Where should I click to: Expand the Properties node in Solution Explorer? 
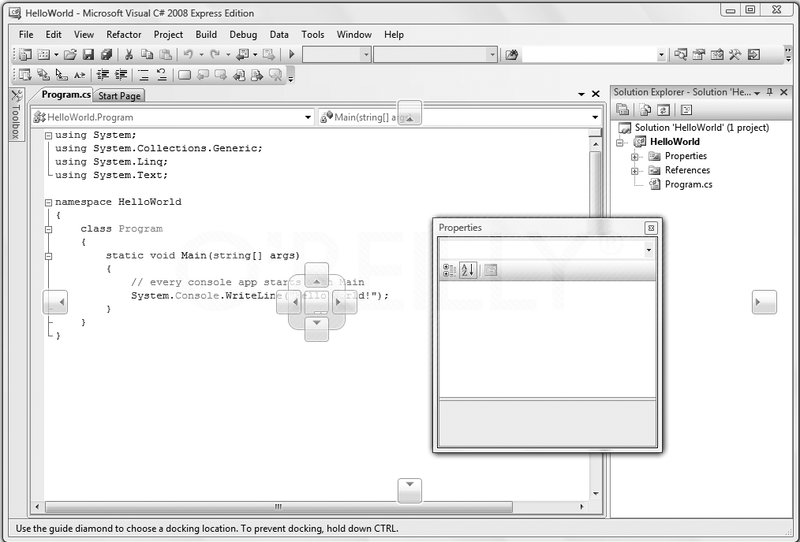(x=635, y=157)
